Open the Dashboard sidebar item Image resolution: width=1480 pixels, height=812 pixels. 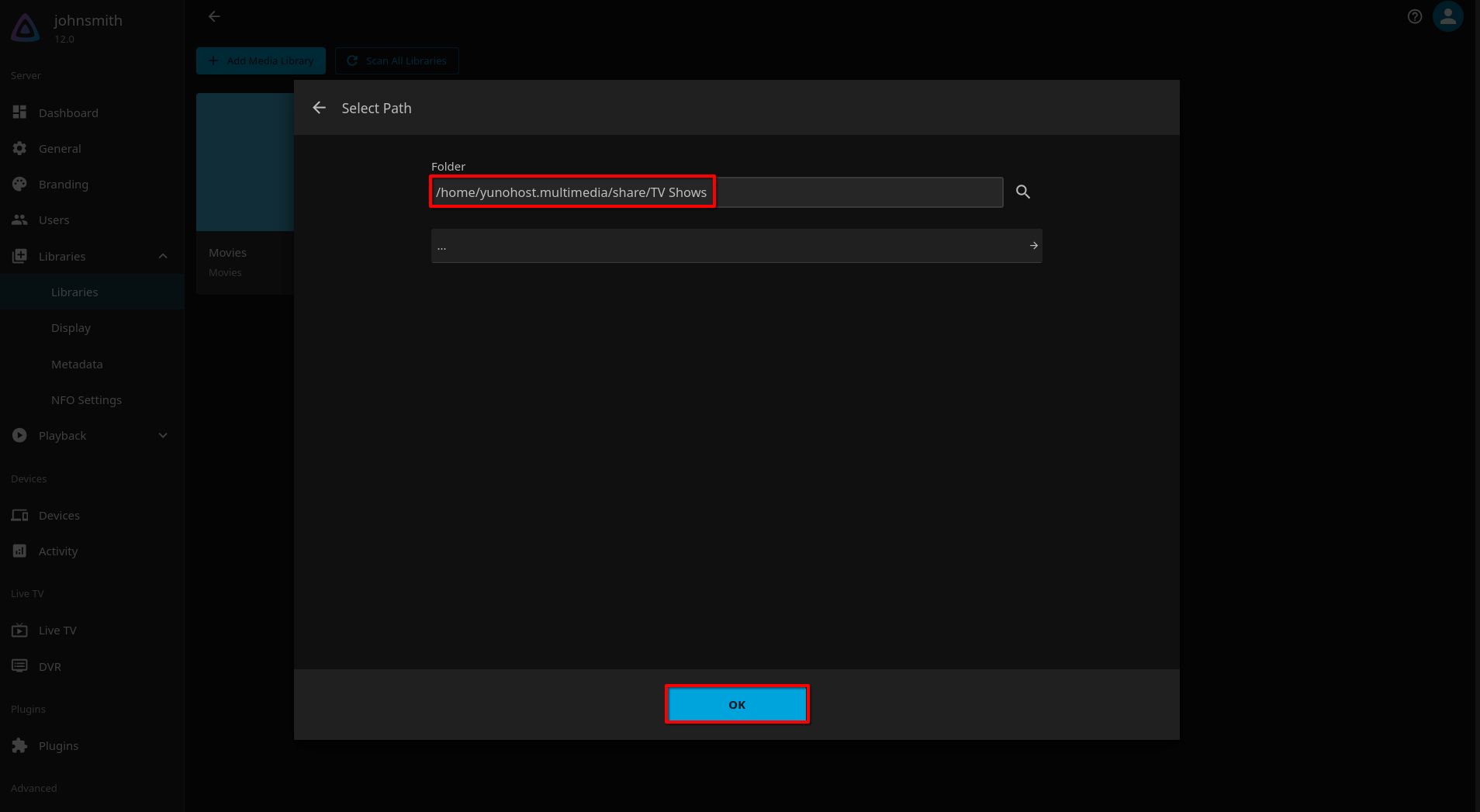coord(92,112)
